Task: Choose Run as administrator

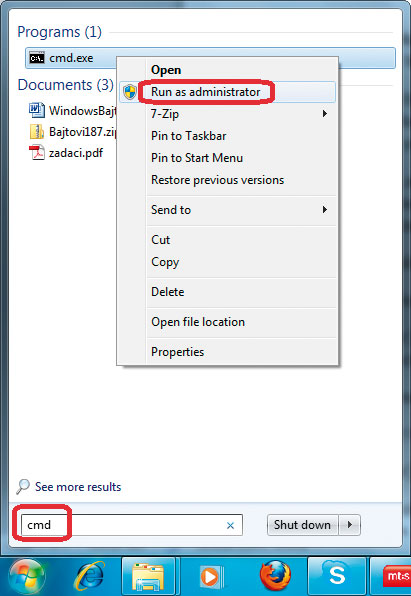Action: 205,92
